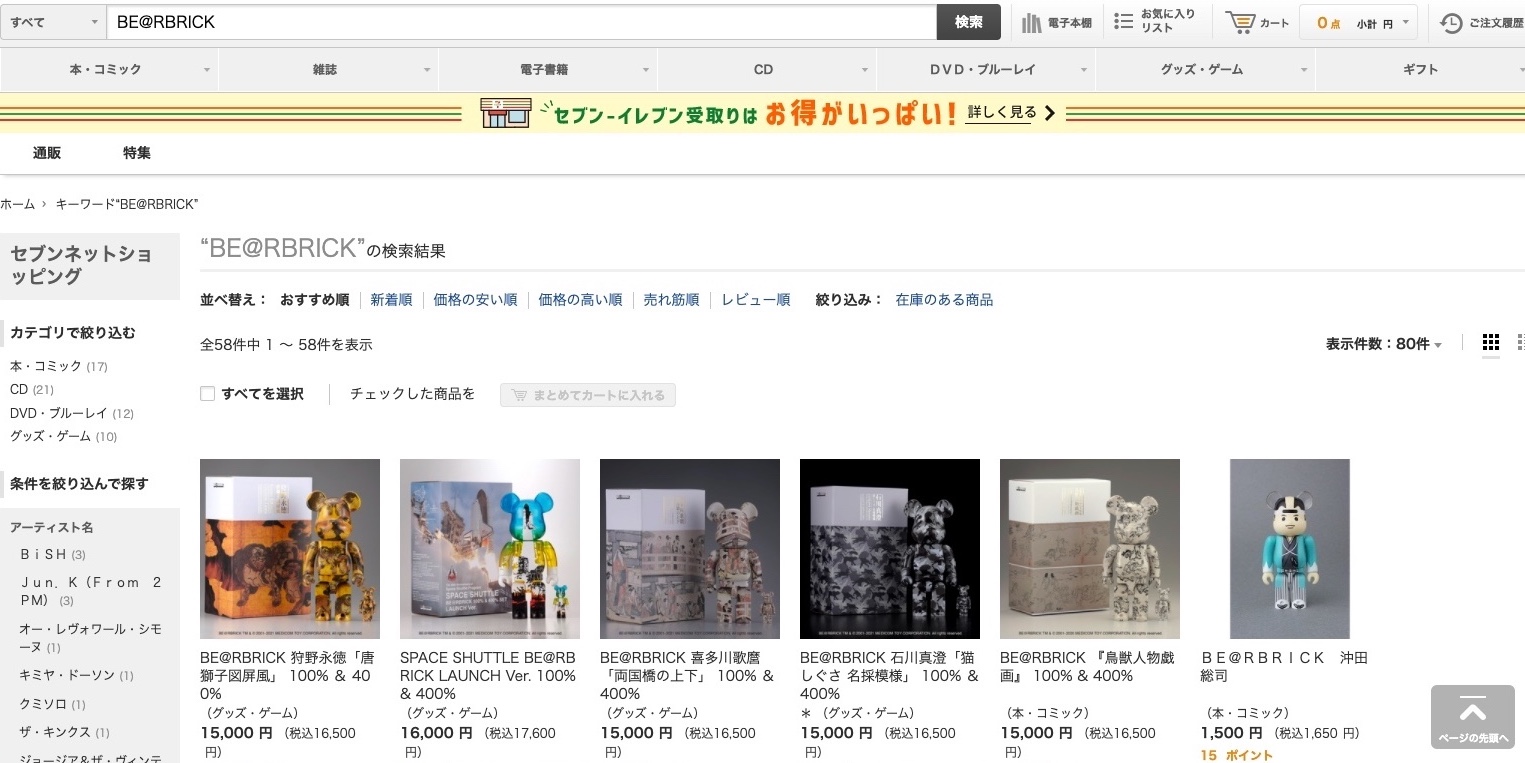Viewport: 1525px width, 763px height.
Task: Open the cart 小計 dropdown arrow
Action: point(1405,22)
